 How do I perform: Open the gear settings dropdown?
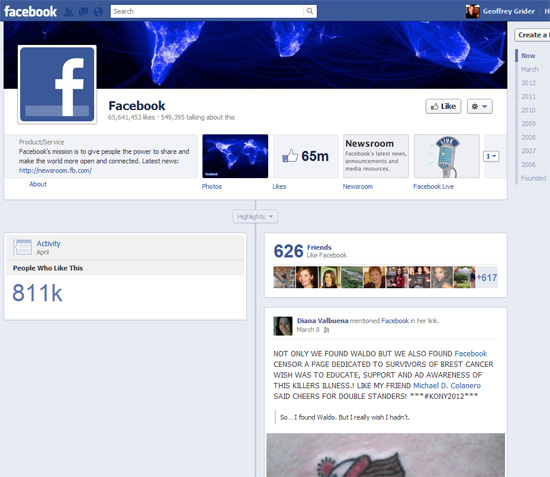pos(479,106)
